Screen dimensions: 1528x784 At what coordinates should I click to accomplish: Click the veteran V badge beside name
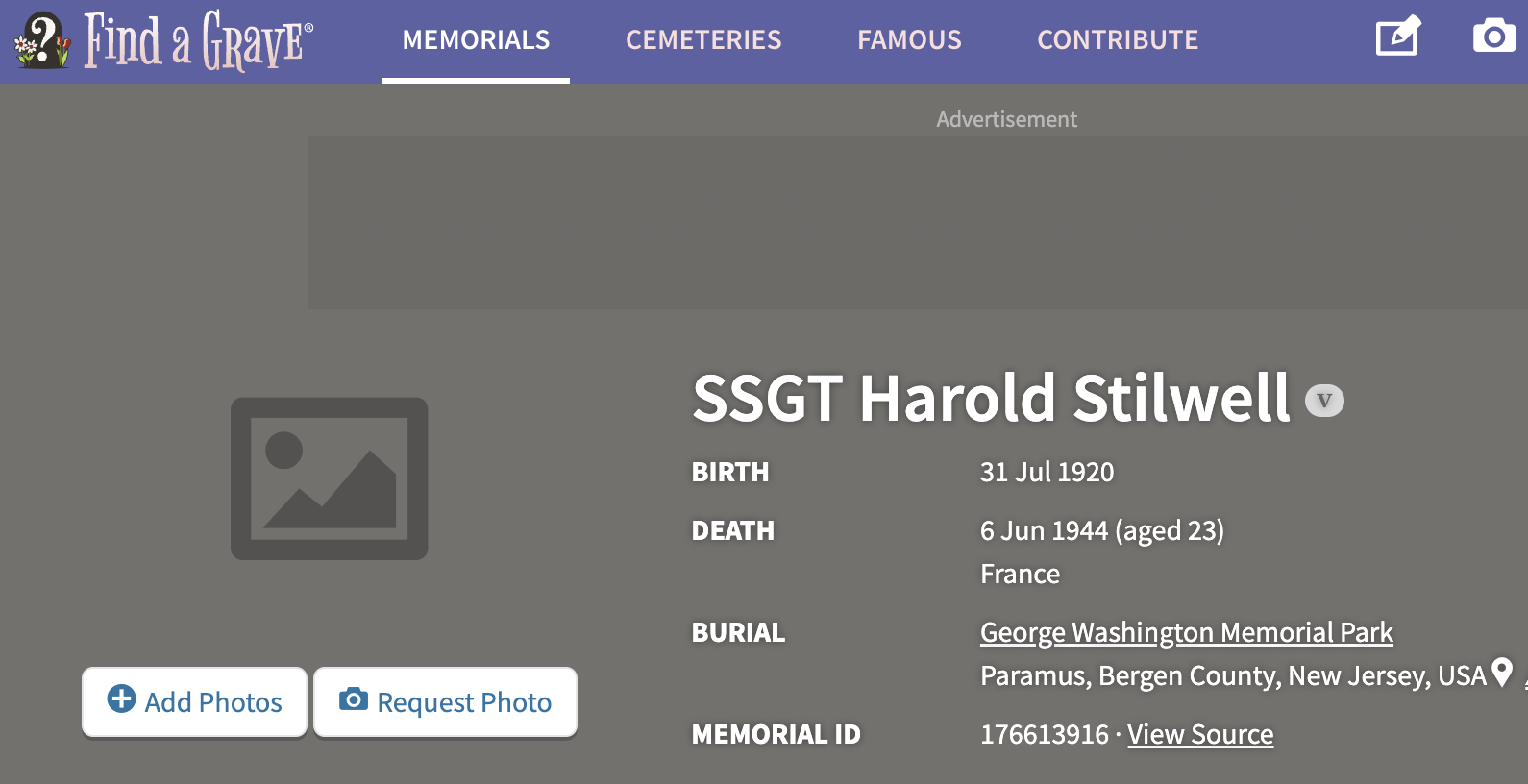pyautogui.click(x=1324, y=401)
